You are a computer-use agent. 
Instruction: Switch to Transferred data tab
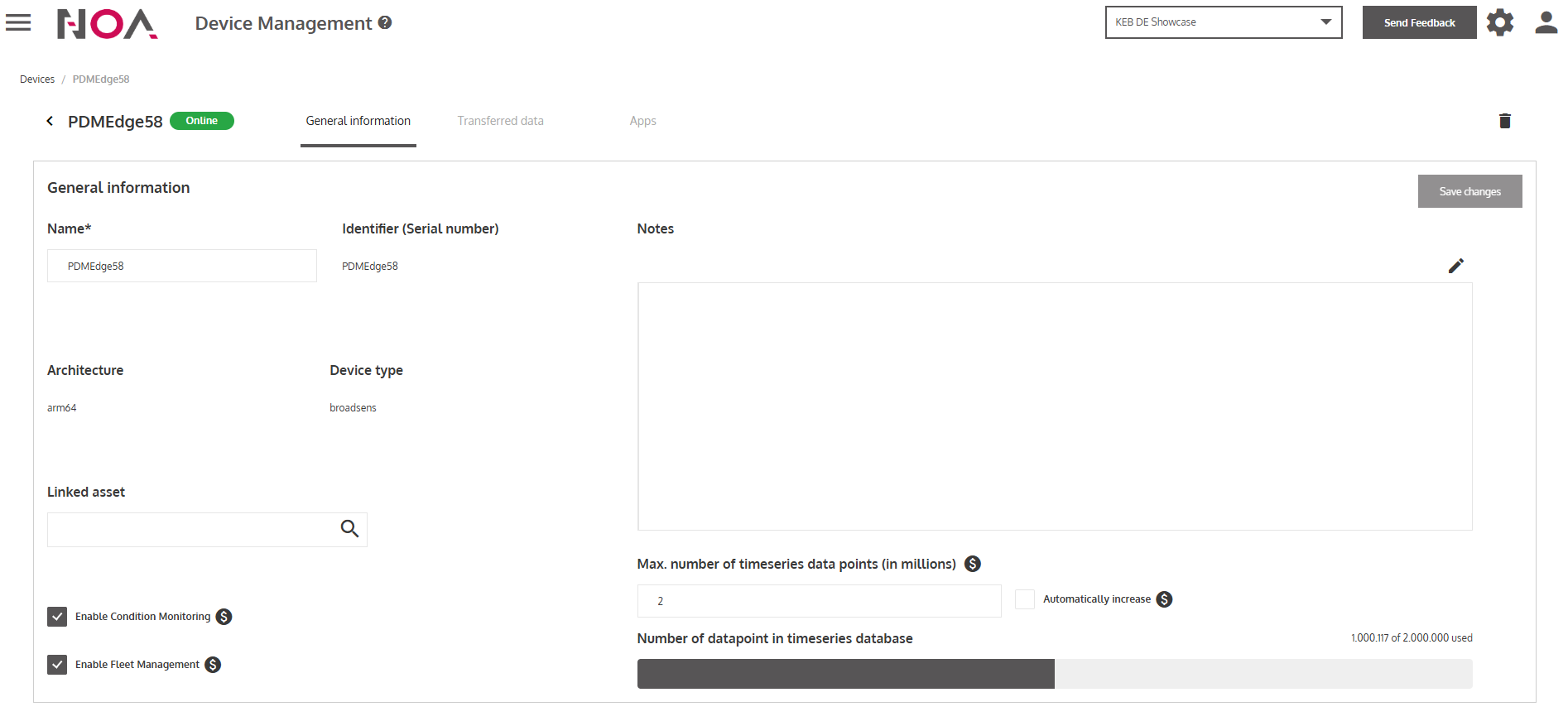pyautogui.click(x=500, y=121)
